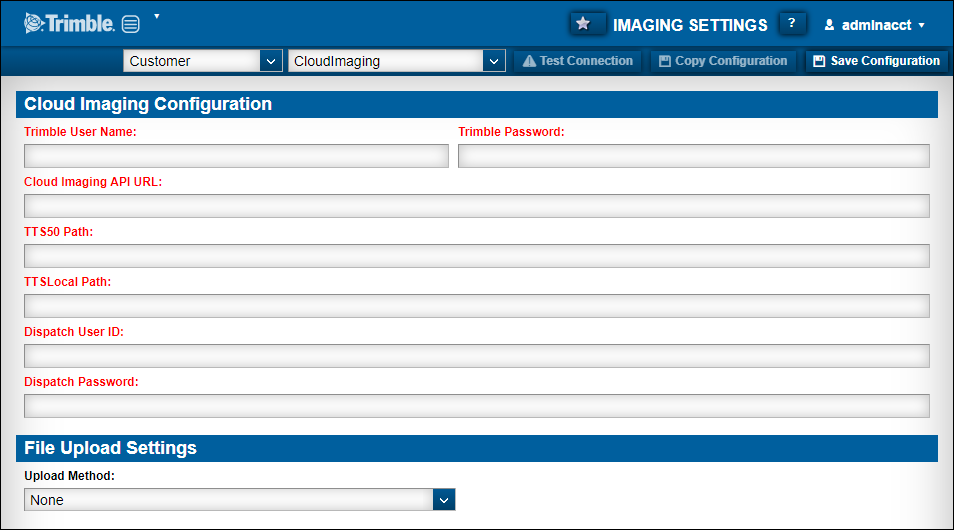Click the small arrow next to menu icon

[x=157, y=17]
